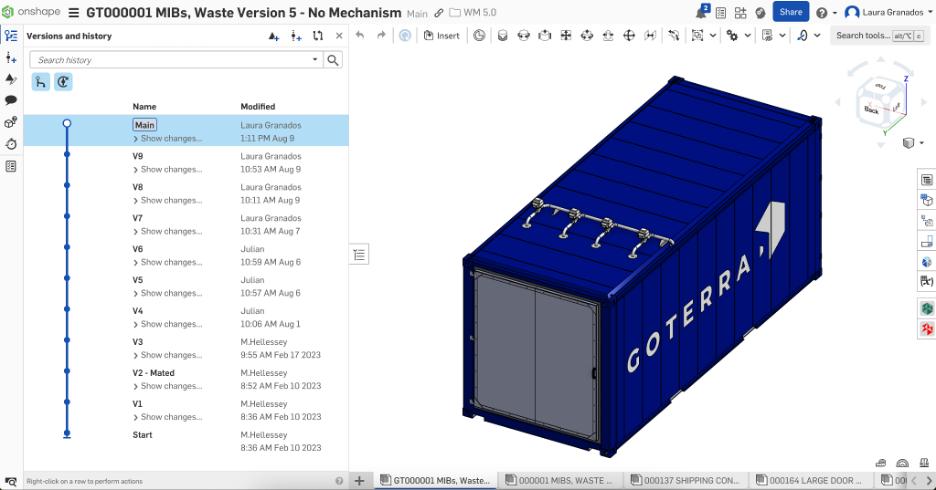Toggle the instance list panel button
Viewport: 936px width, 490px height.
[360, 254]
